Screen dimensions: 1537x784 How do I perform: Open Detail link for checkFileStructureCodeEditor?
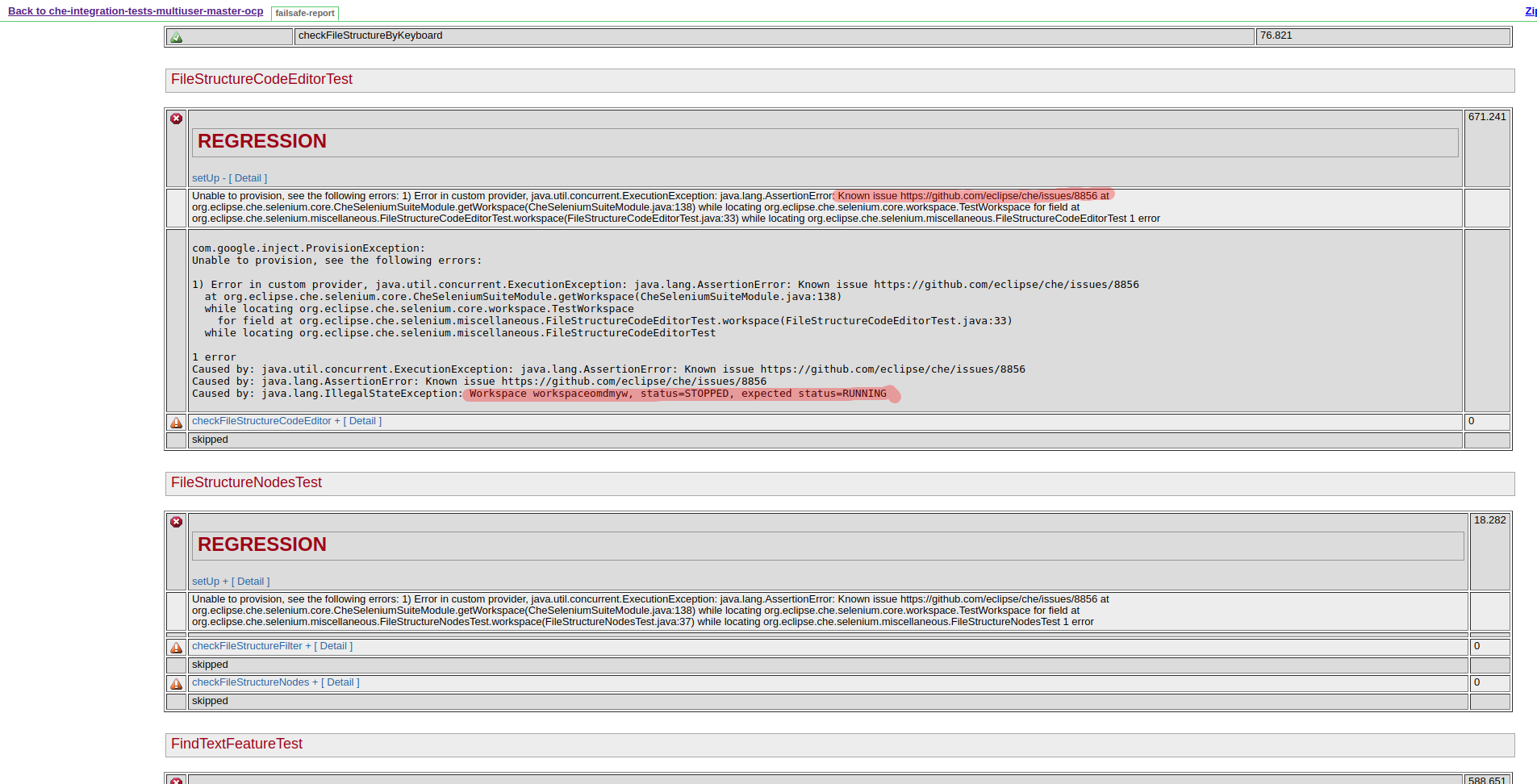tap(363, 421)
